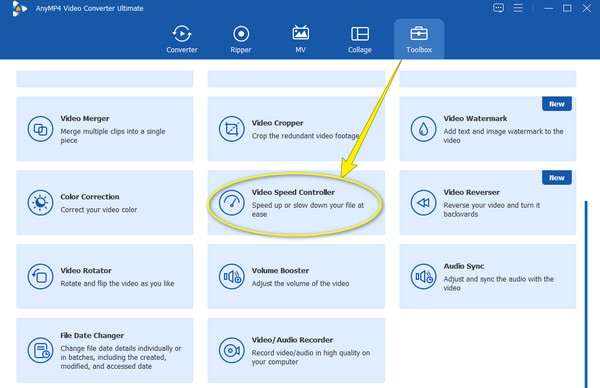600x388 pixels.
Task: Open Video Speed Controller title
Action: [x=293, y=192]
